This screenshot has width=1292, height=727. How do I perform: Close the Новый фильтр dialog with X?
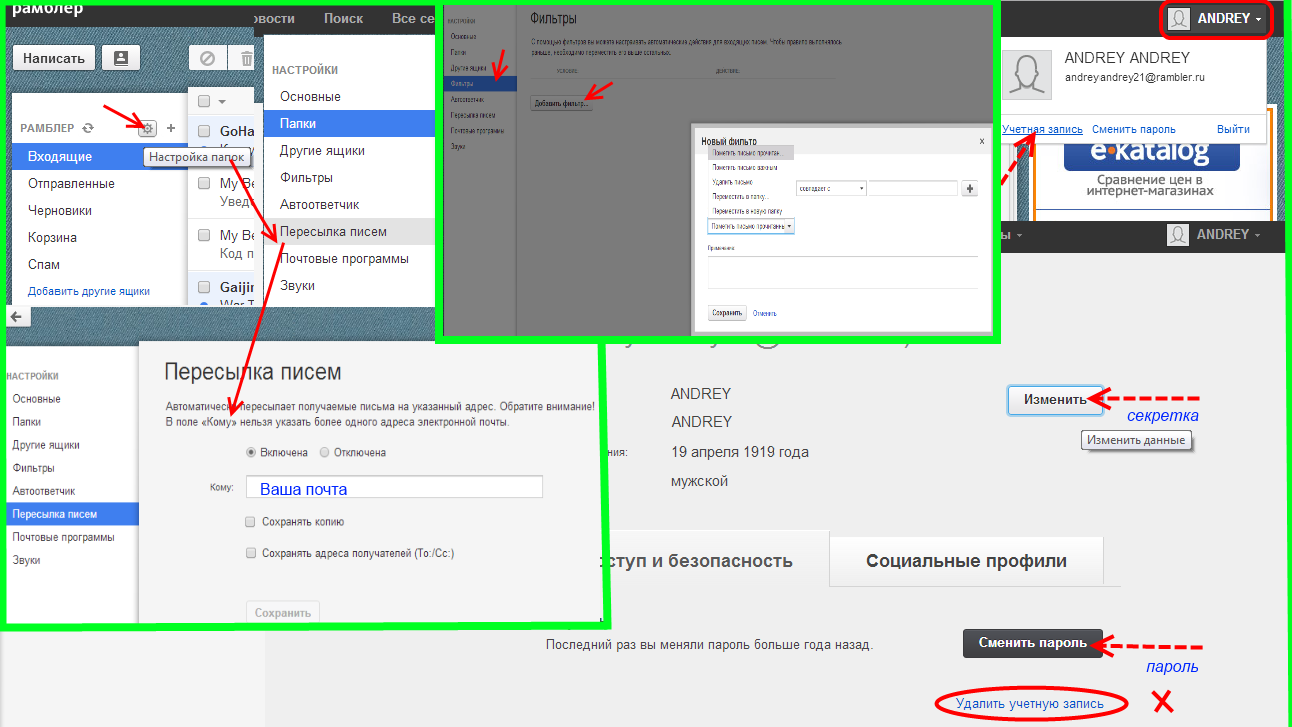981,142
